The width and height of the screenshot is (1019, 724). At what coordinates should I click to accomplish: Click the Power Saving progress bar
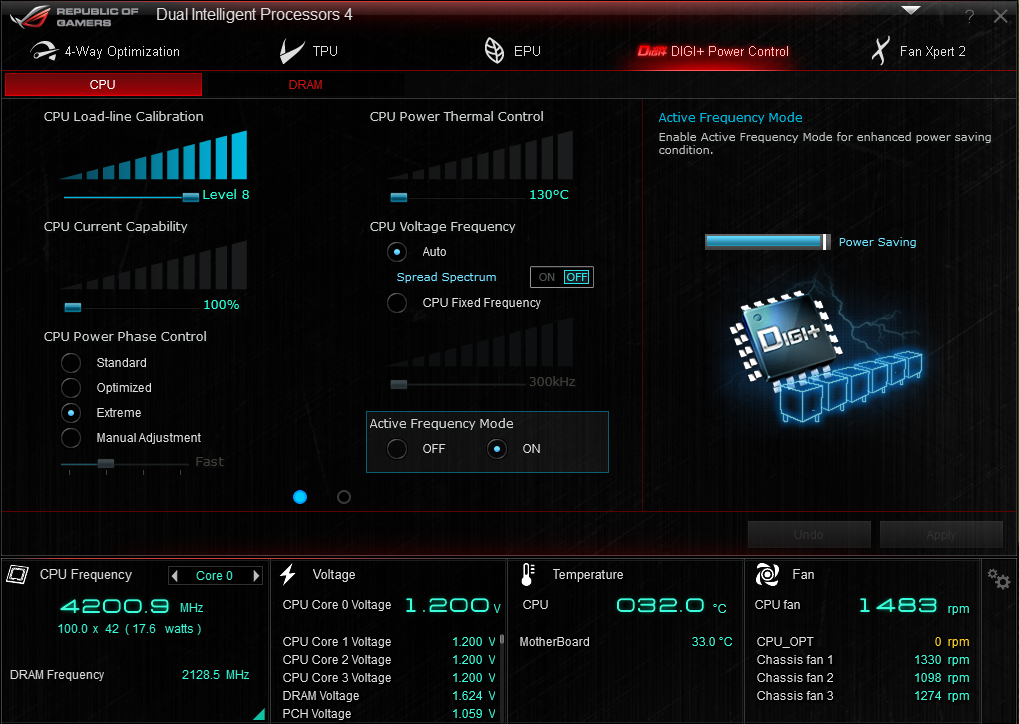pyautogui.click(x=767, y=242)
